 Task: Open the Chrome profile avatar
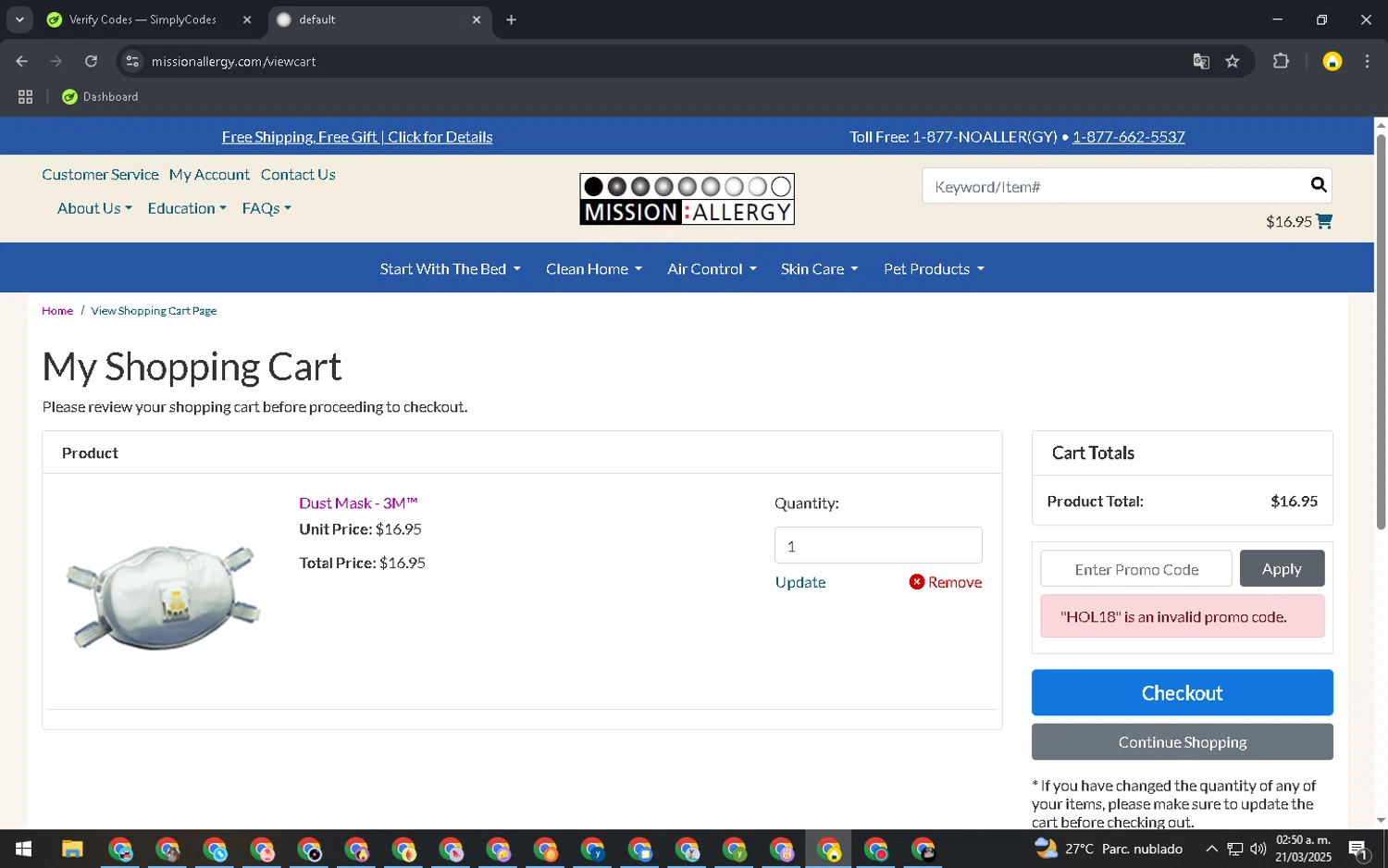click(x=1332, y=61)
